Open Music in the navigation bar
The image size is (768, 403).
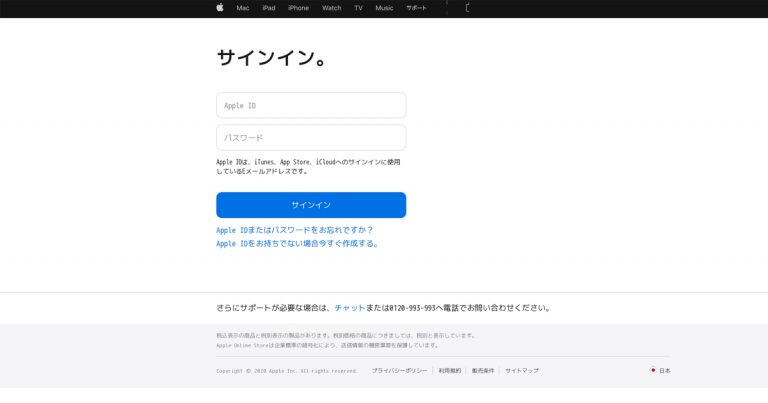[384, 8]
